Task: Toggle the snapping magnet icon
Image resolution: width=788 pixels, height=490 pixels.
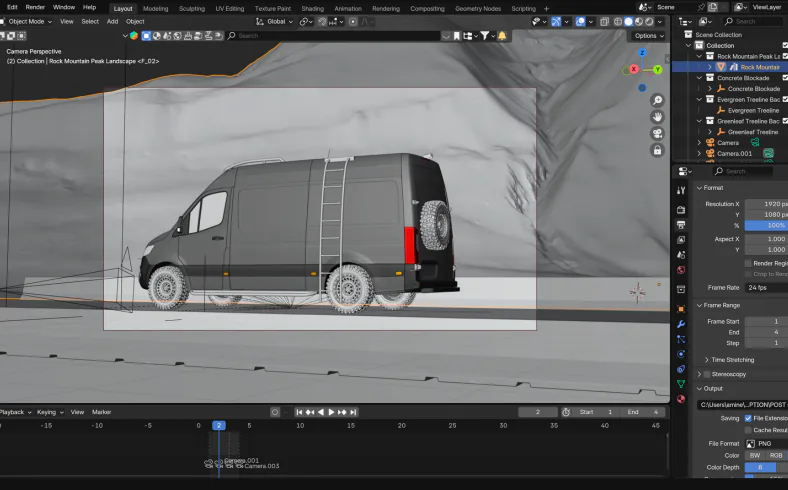Action: coord(322,22)
